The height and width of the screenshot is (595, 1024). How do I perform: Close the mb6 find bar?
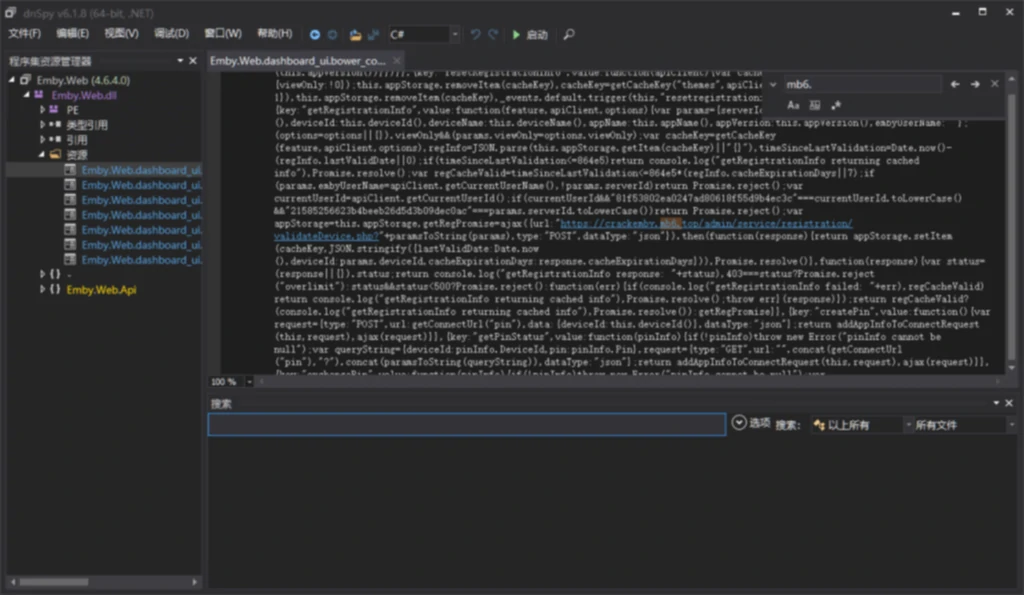(x=994, y=84)
